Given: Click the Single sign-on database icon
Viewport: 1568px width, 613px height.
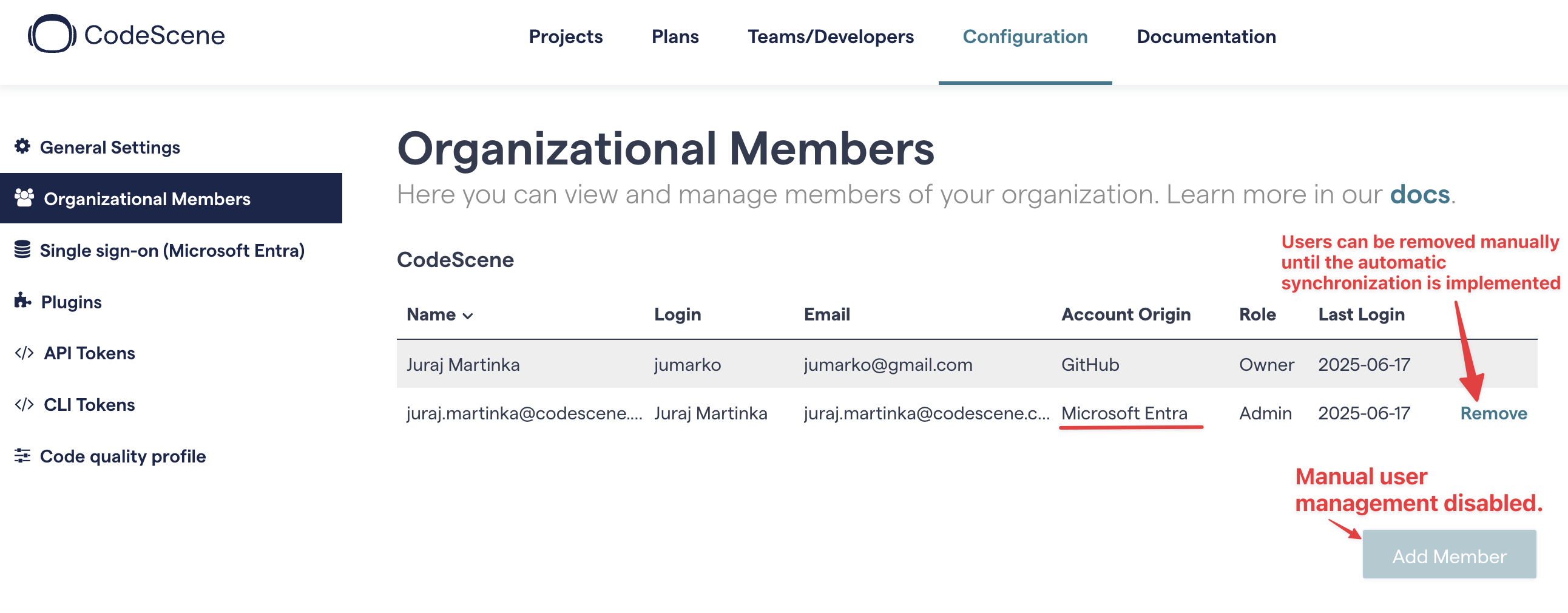Looking at the screenshot, I should [x=22, y=249].
